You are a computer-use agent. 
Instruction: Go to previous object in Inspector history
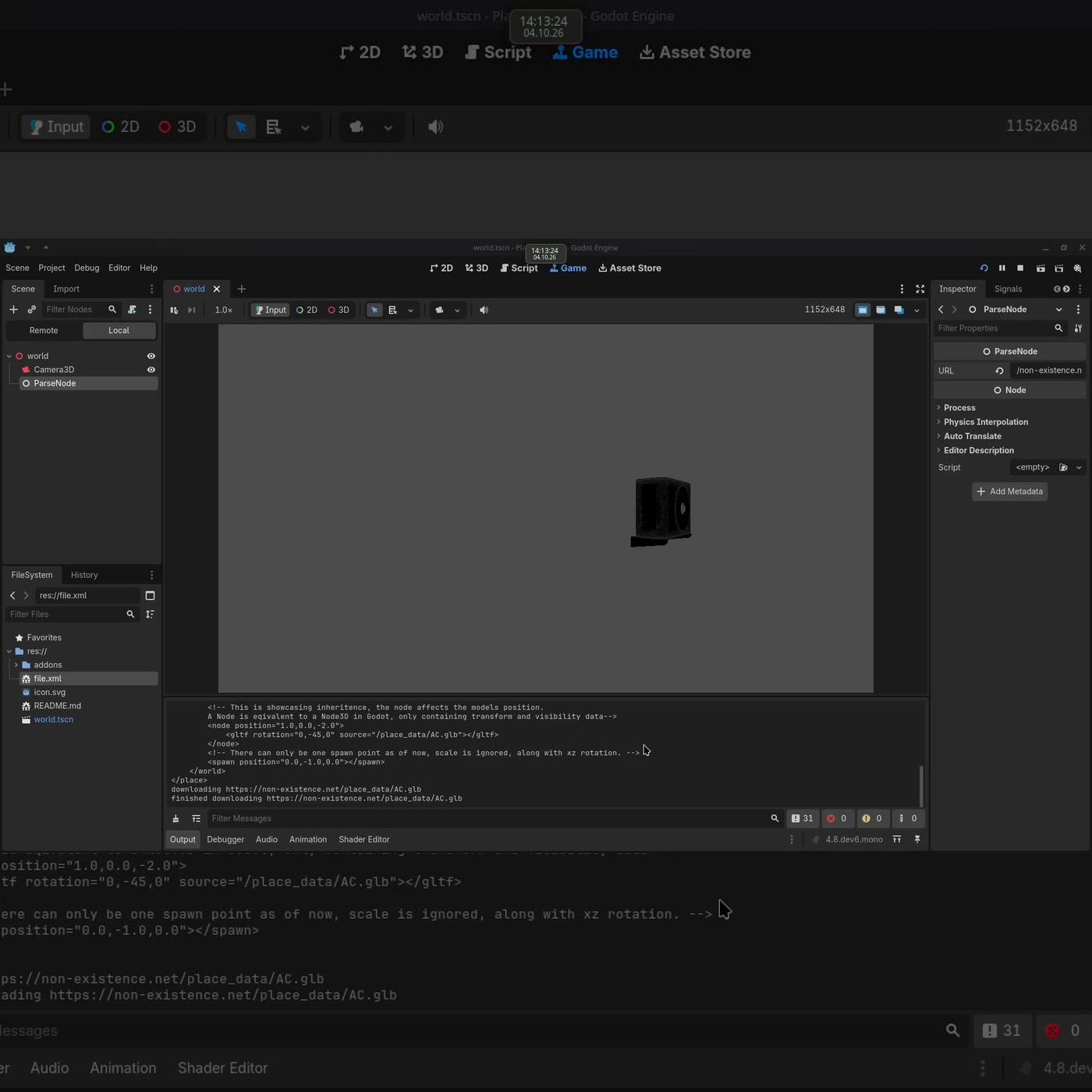point(941,310)
